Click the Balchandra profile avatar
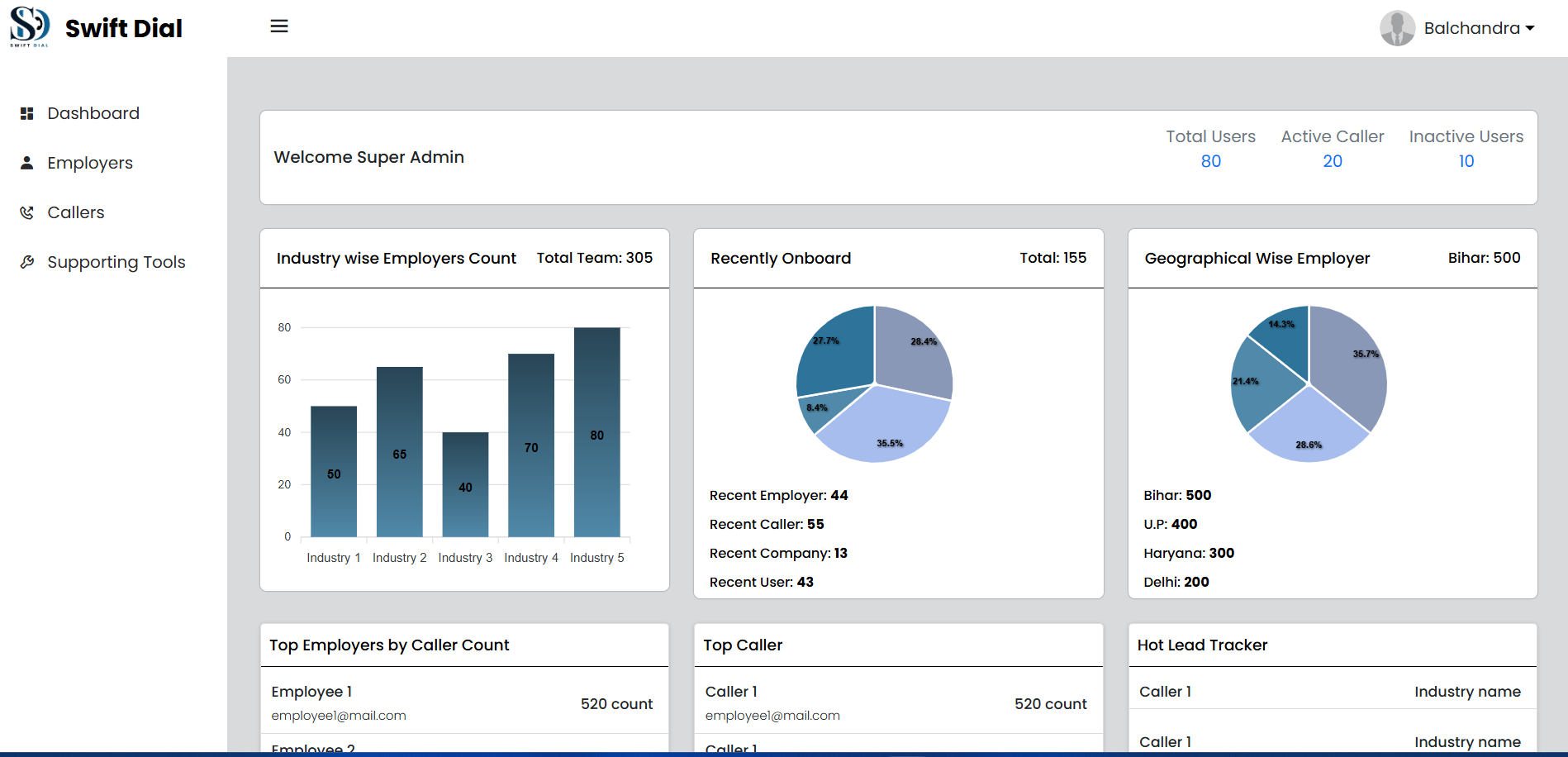1568x757 pixels. (1397, 28)
